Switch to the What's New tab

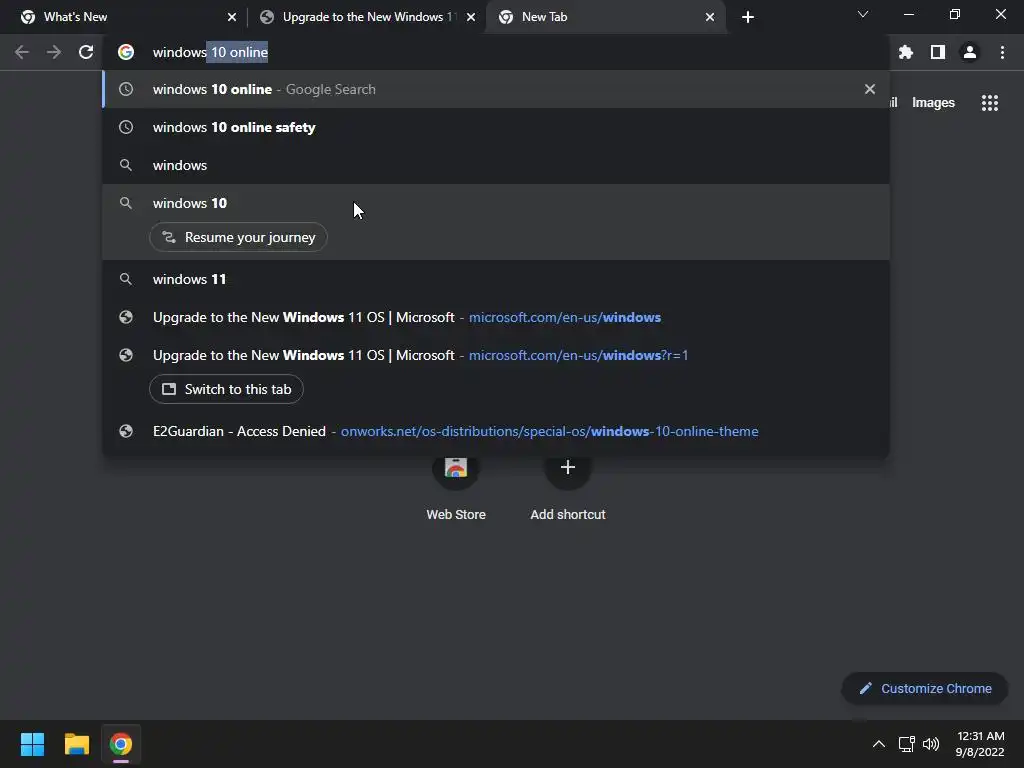127,17
